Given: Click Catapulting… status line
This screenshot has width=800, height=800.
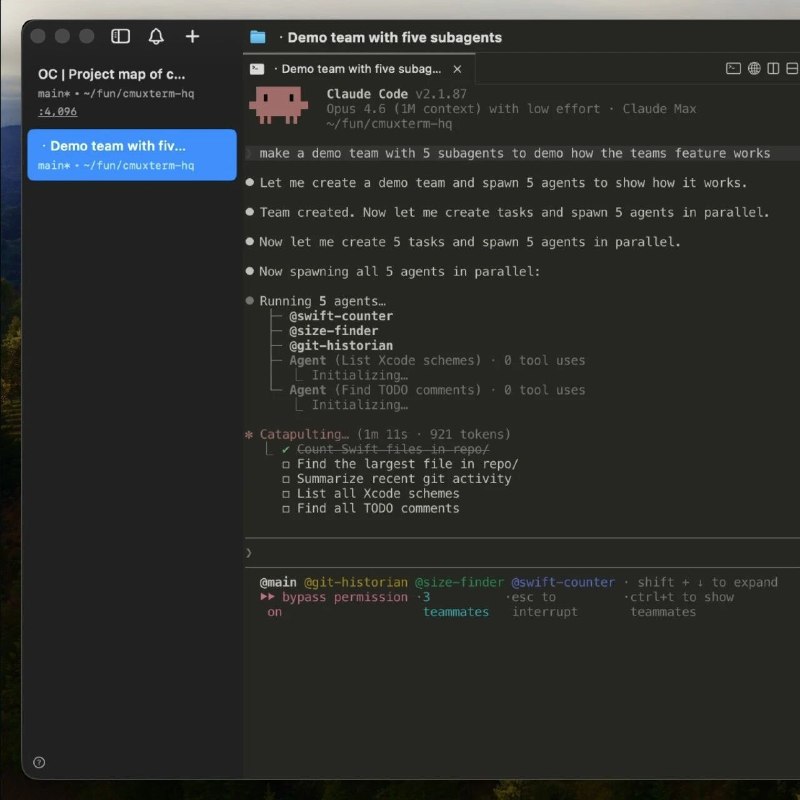Looking at the screenshot, I should (x=378, y=434).
